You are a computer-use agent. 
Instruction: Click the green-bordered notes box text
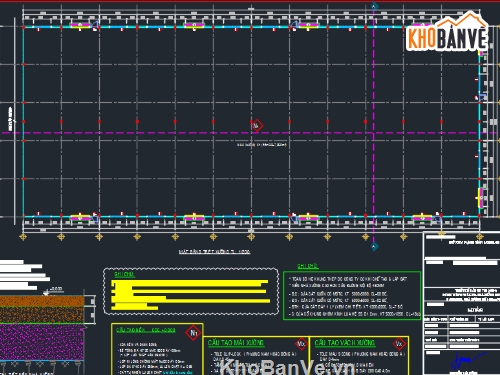point(352,296)
